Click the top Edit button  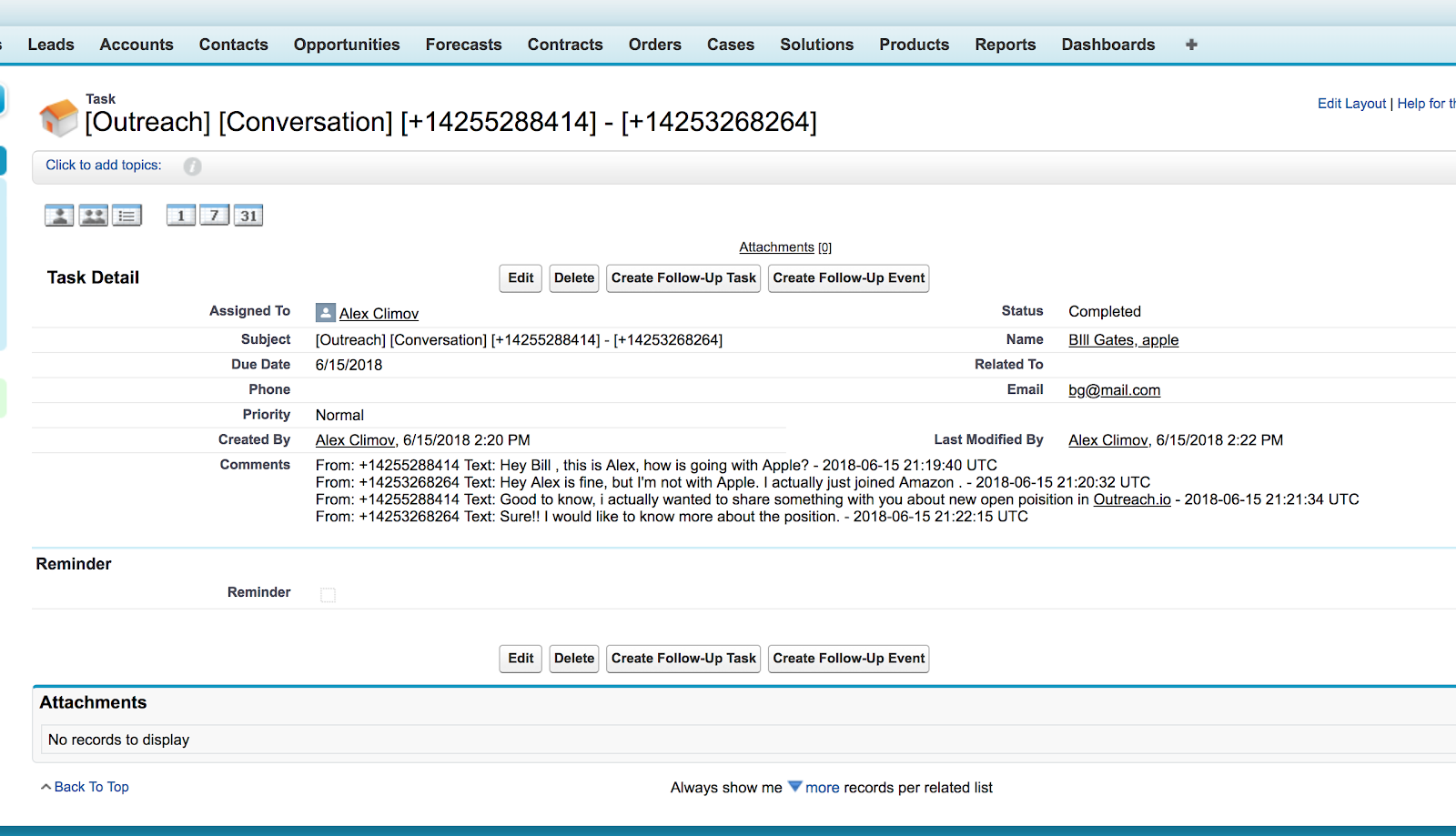coord(521,278)
